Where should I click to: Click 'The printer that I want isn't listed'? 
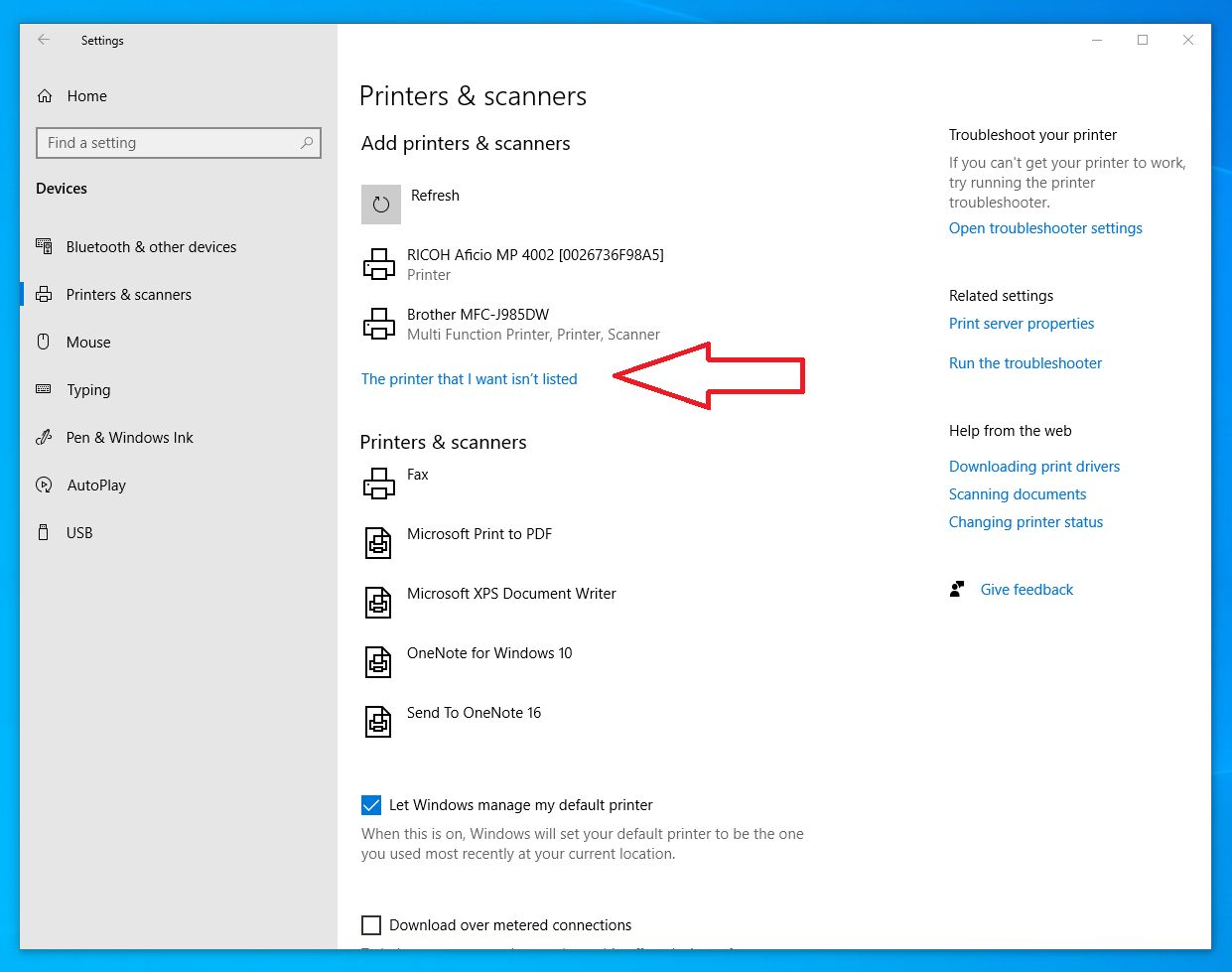(x=470, y=379)
